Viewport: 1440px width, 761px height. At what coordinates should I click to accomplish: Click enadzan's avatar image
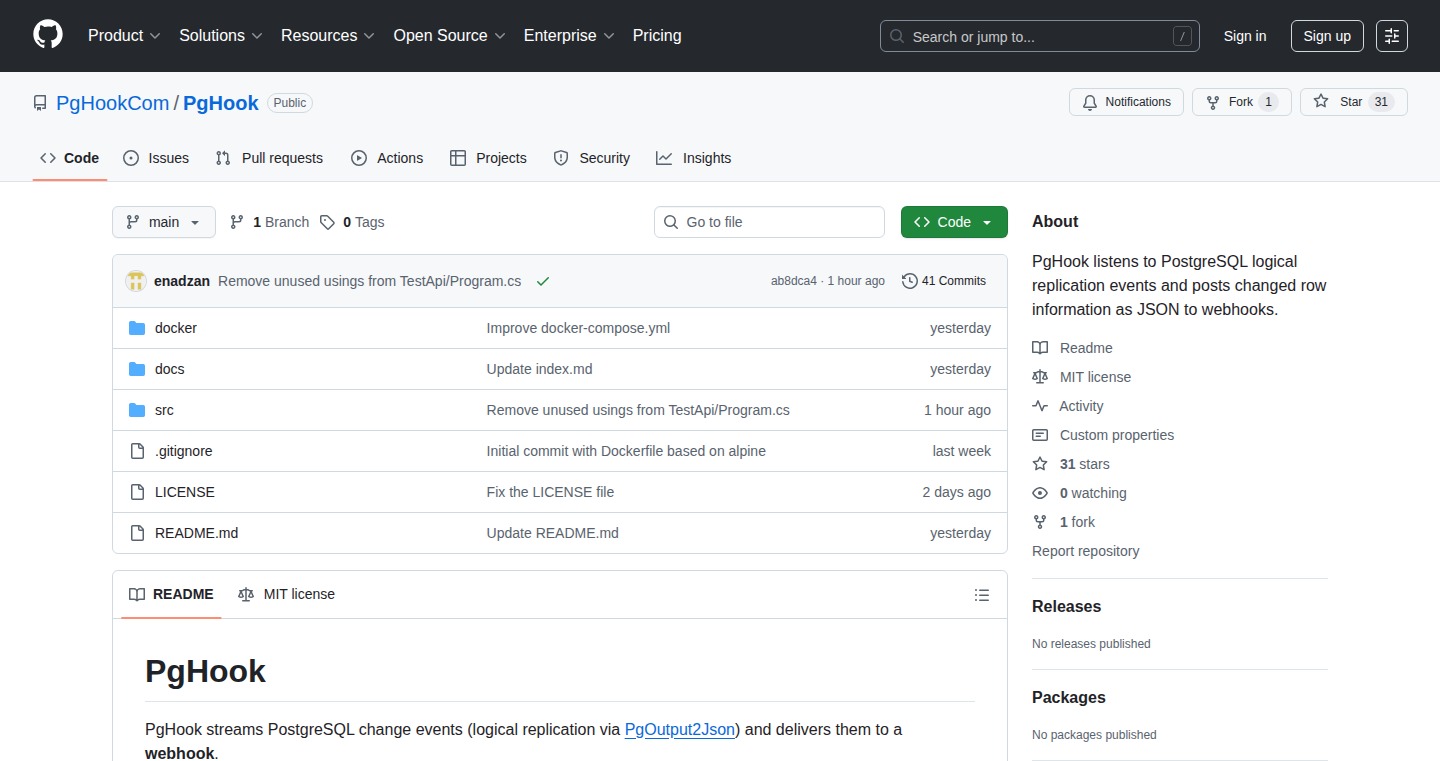coord(136,281)
